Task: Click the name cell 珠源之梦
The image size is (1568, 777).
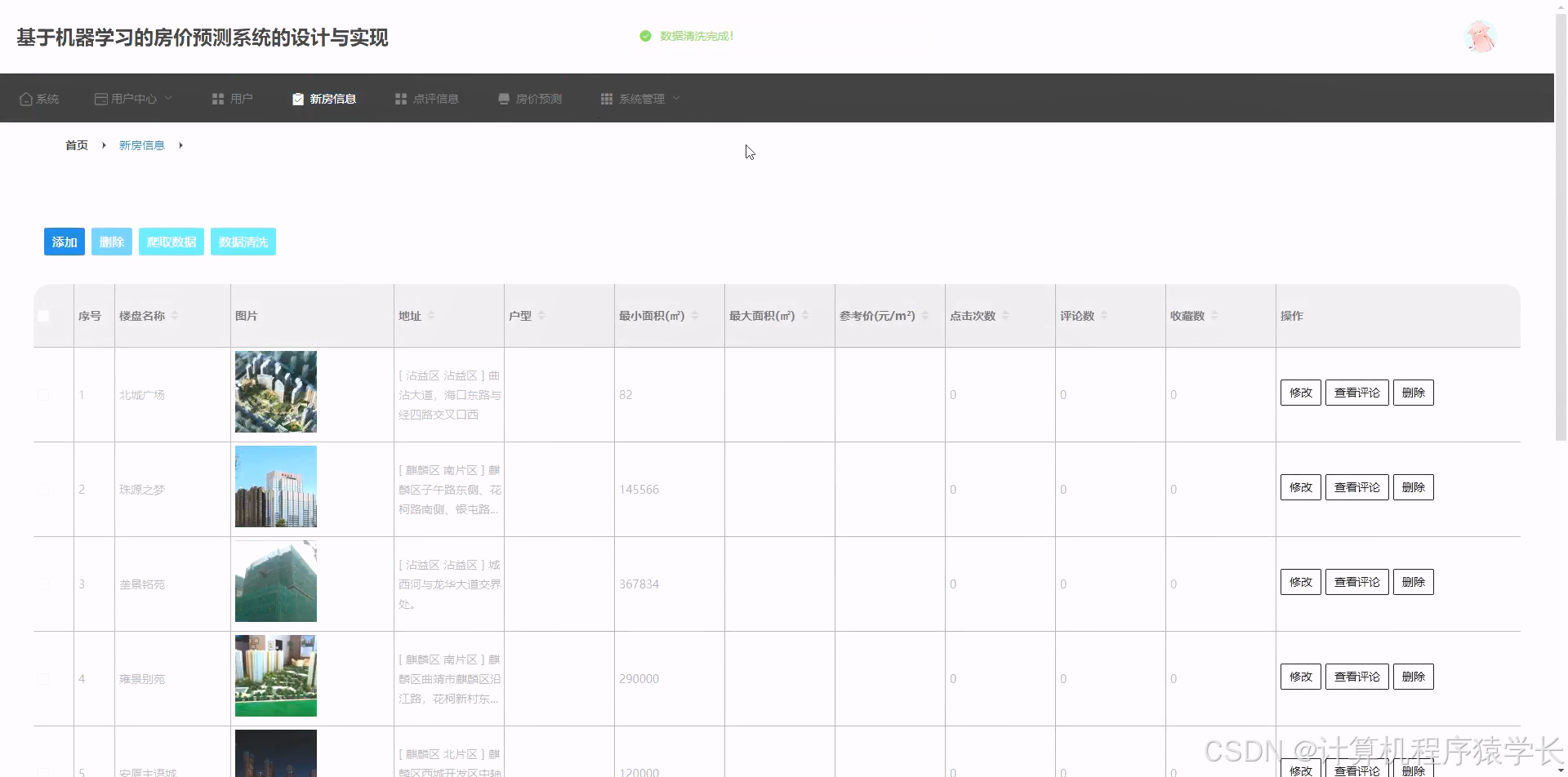Action: pos(142,490)
